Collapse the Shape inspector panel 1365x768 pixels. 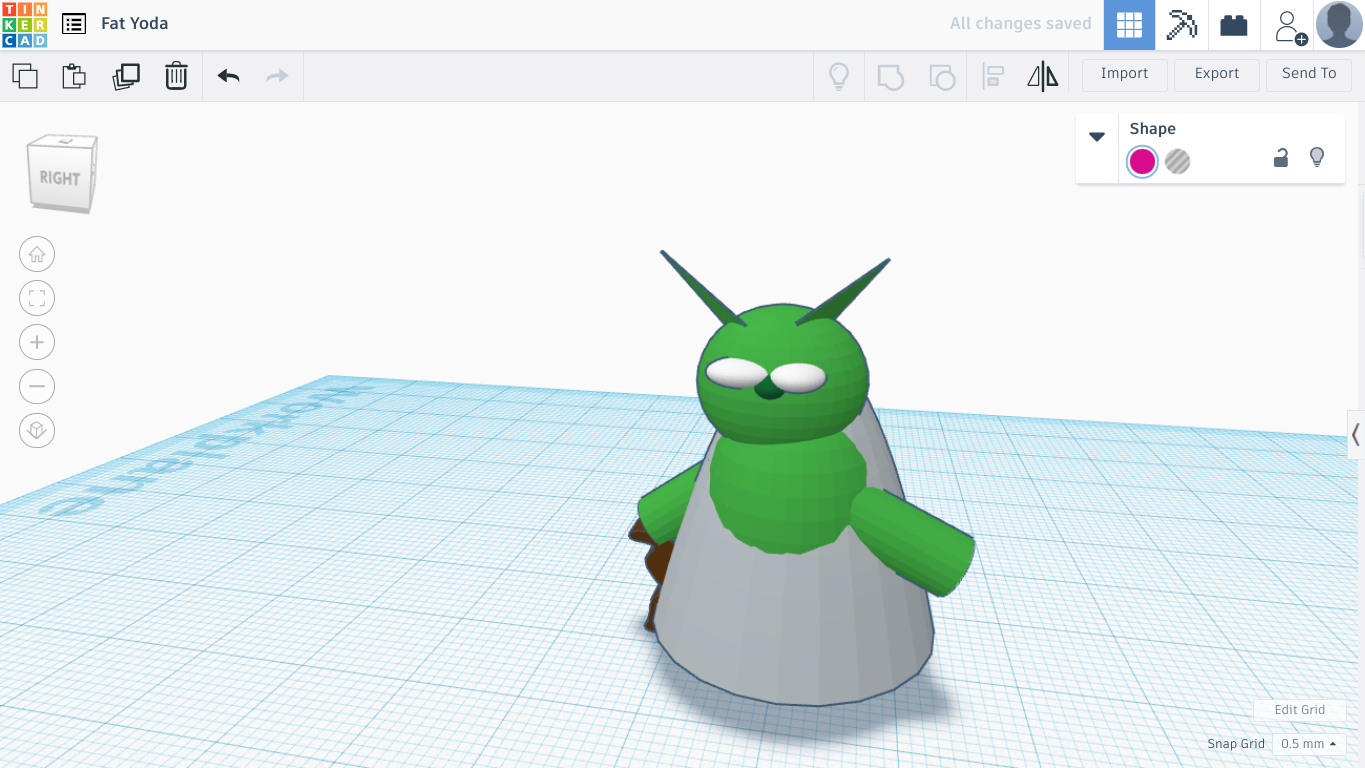1097,137
